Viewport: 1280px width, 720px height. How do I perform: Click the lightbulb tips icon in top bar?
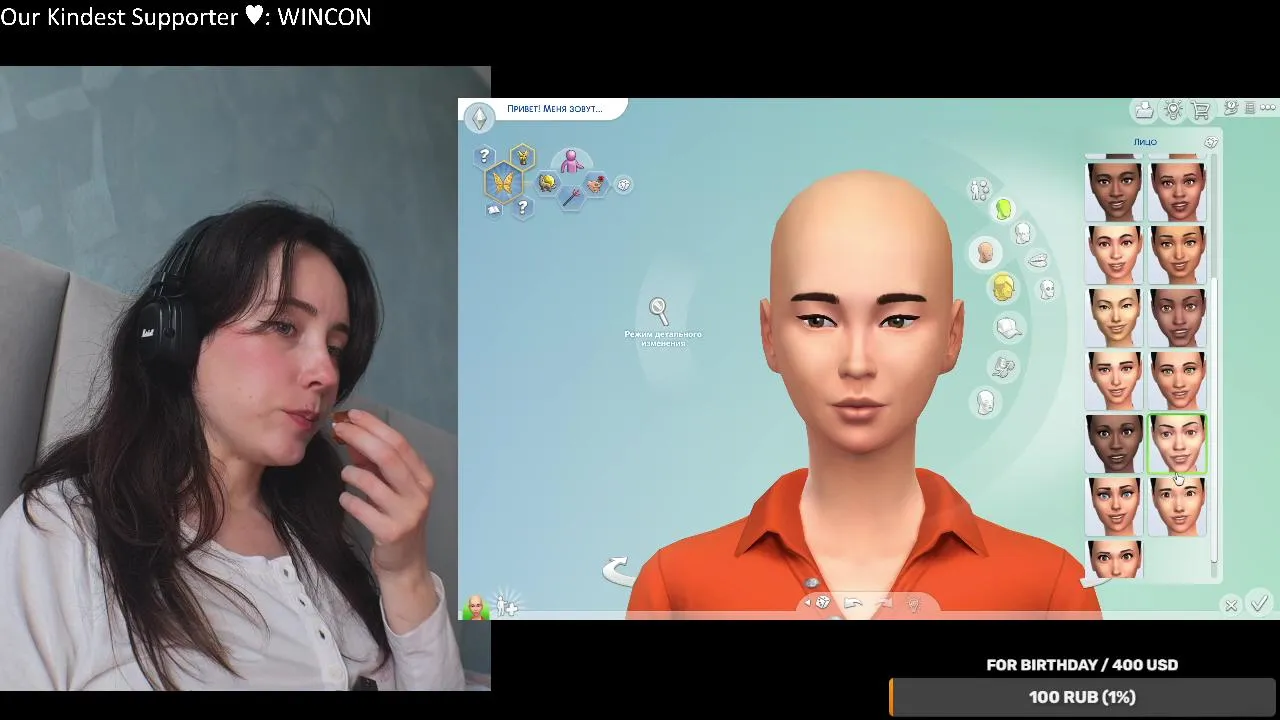(1173, 110)
